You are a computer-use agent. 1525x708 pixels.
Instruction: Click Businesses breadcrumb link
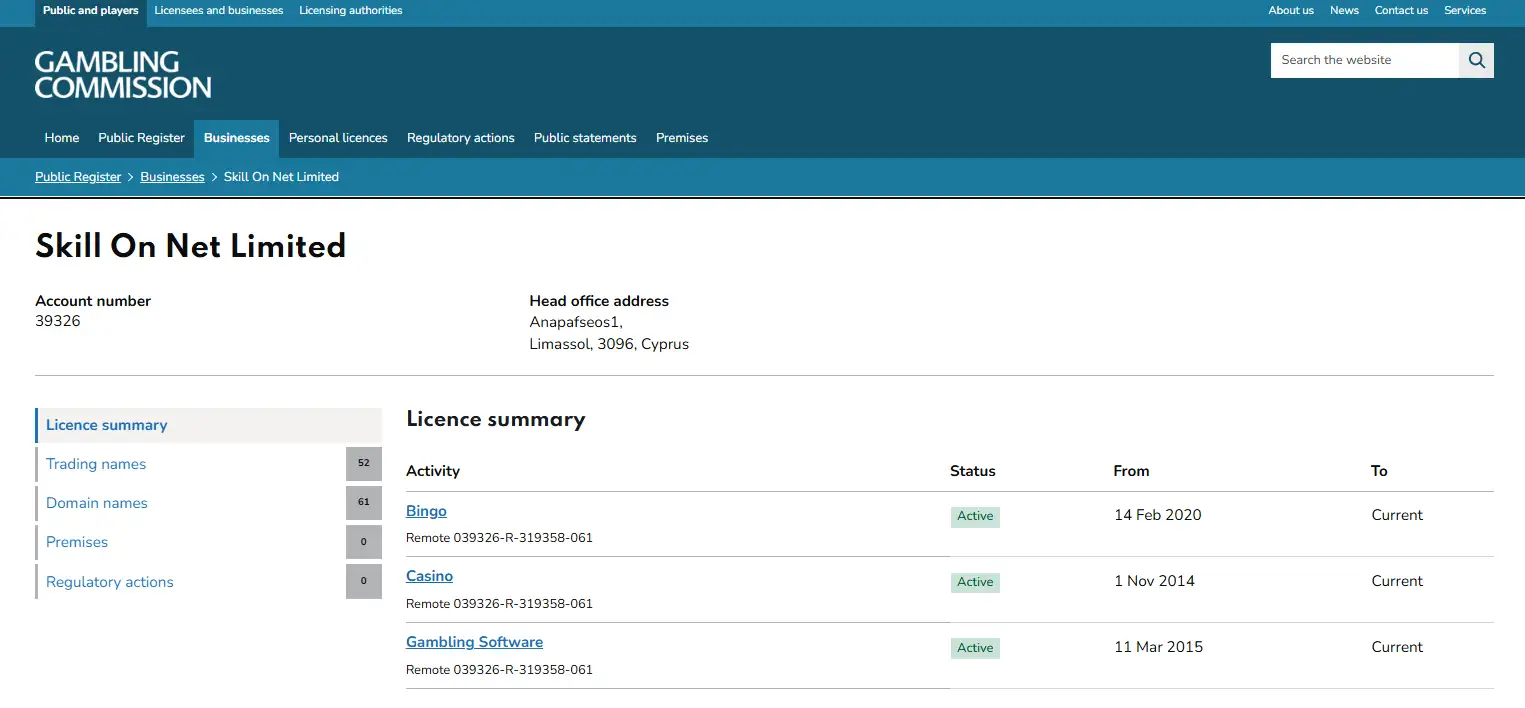[172, 177]
